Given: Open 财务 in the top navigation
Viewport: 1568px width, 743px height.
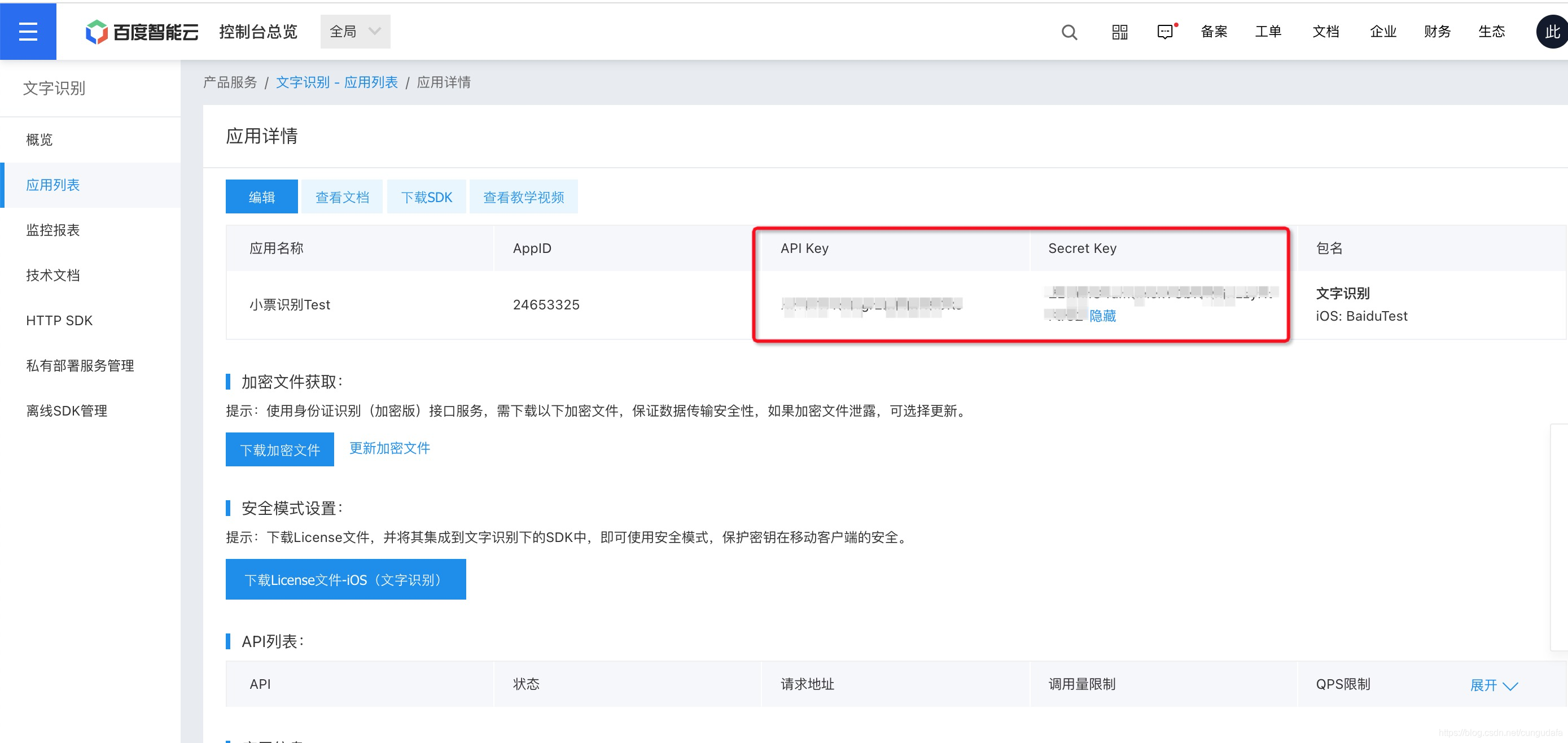Looking at the screenshot, I should pyautogui.click(x=1436, y=32).
